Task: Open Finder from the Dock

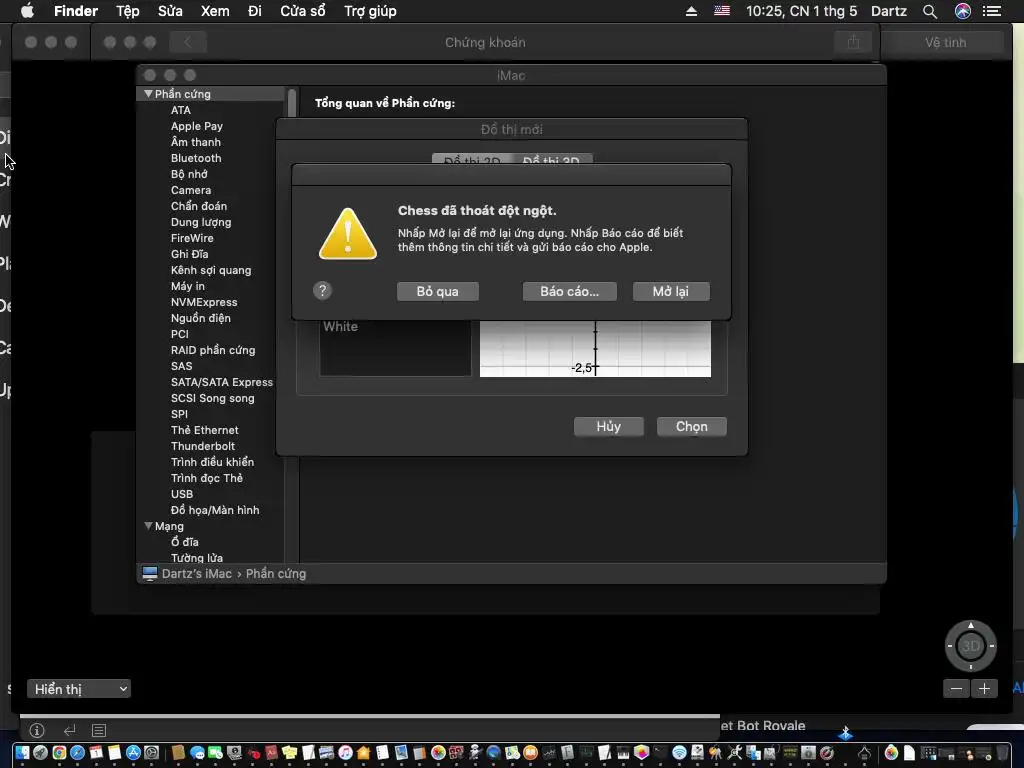Action: click(x=22, y=752)
